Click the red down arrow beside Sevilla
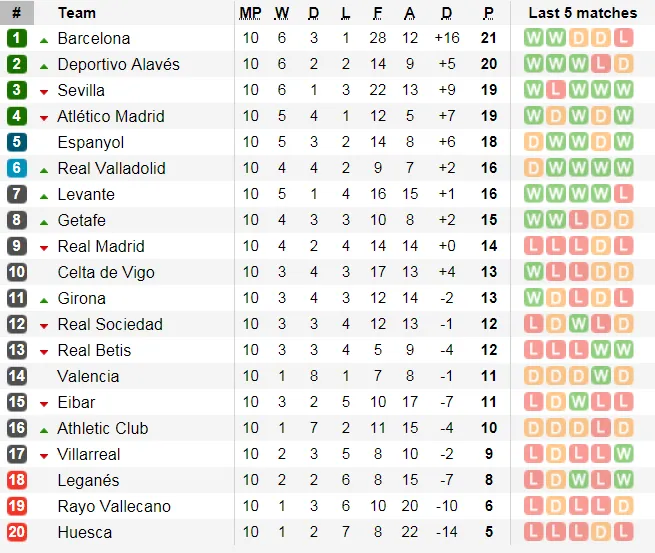This screenshot has width=655, height=553. (43, 91)
